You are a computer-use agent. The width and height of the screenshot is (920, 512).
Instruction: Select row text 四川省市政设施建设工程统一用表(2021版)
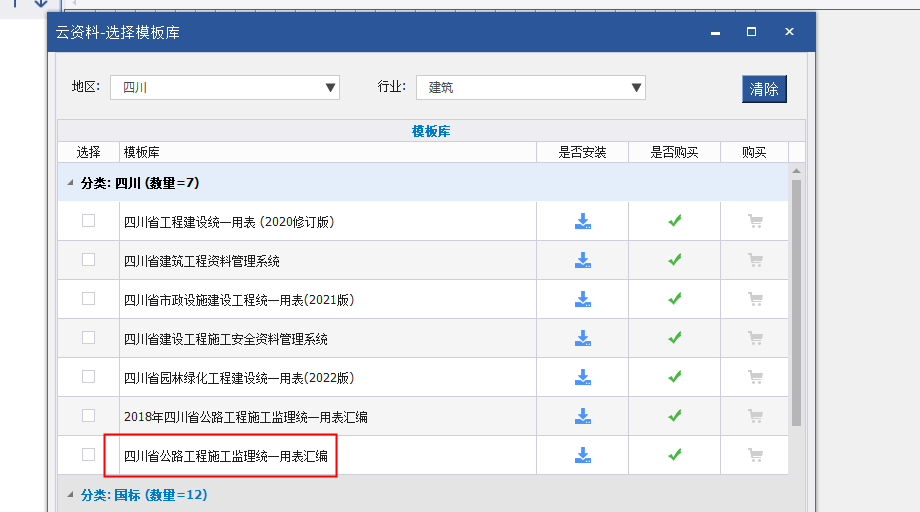pyautogui.click(x=239, y=300)
